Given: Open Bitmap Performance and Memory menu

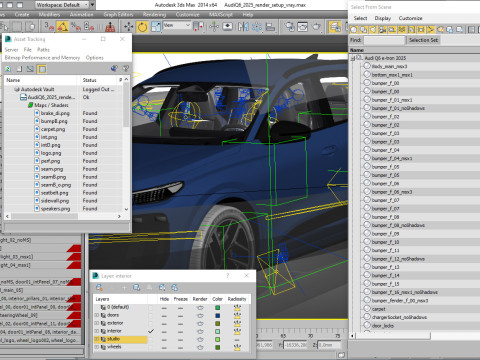Looking at the screenshot, I should coord(42,58).
